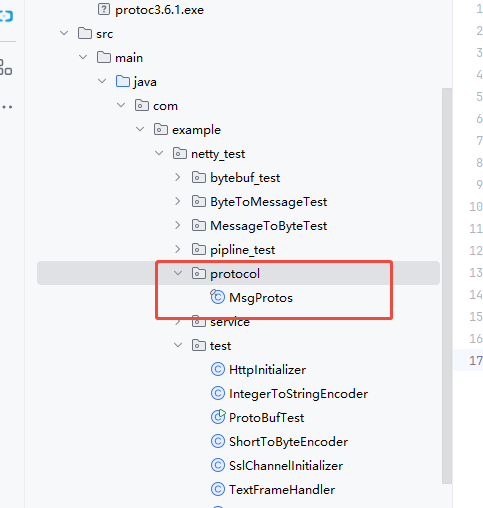
Task: Click the protoc3.6.1.exe file icon
Action: [x=104, y=9]
